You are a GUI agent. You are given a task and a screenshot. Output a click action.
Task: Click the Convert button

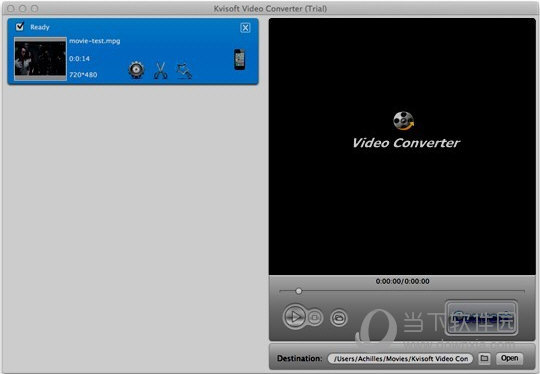pos(481,318)
